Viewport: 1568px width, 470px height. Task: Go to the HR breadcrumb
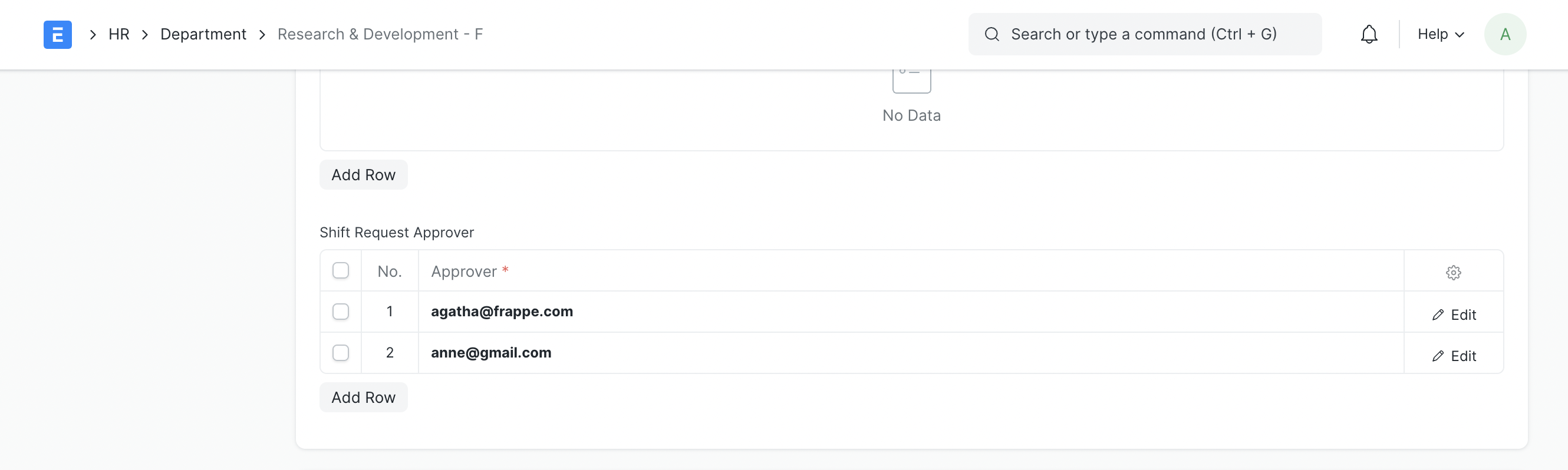(x=118, y=35)
